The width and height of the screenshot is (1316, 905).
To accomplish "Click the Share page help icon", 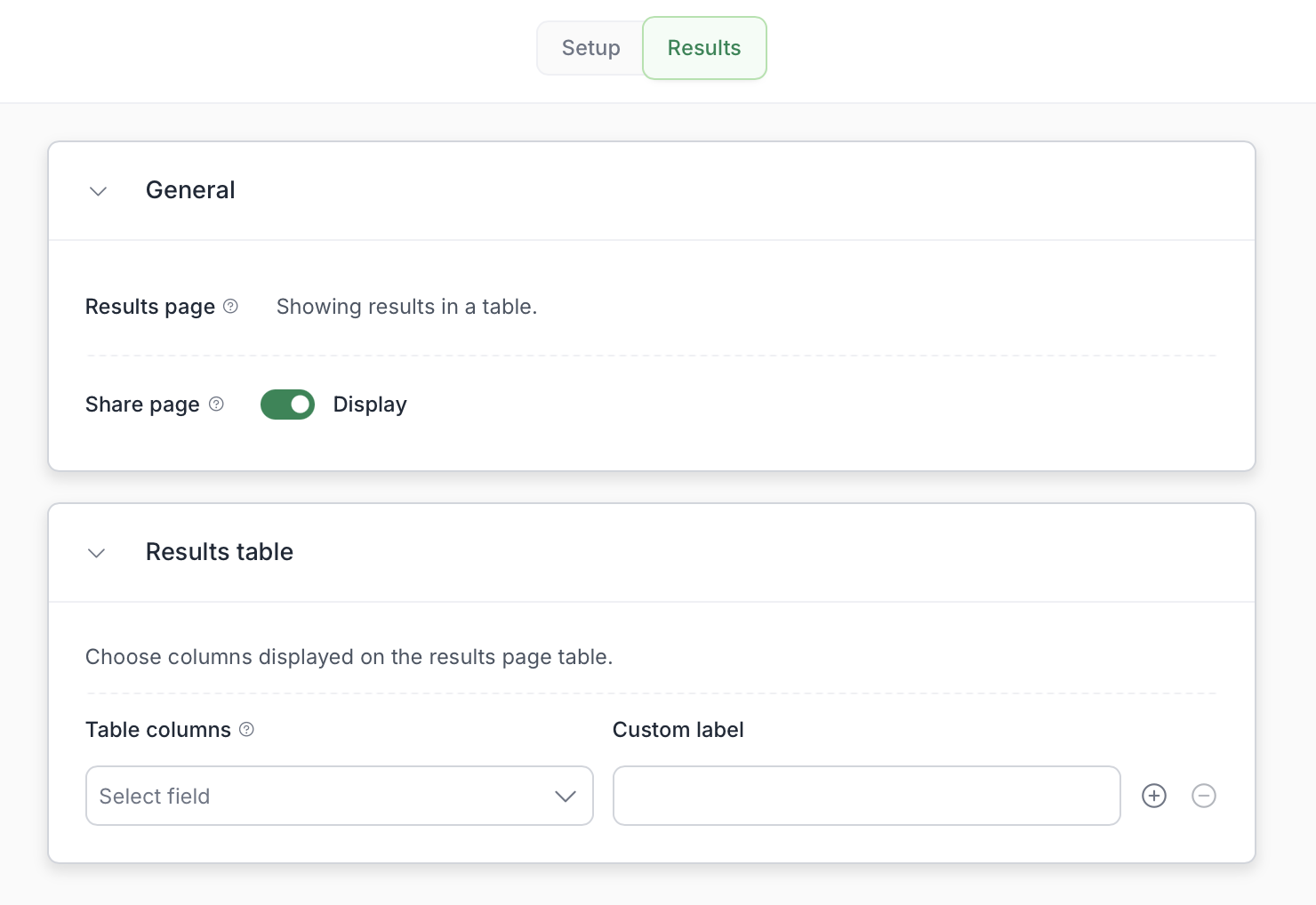I will [216, 404].
